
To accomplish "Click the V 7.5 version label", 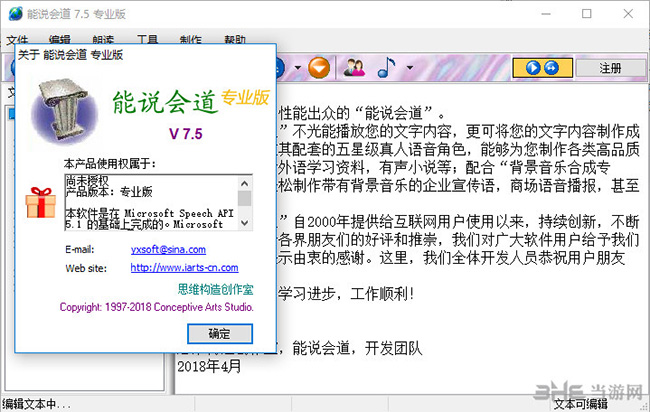I will [x=185, y=134].
